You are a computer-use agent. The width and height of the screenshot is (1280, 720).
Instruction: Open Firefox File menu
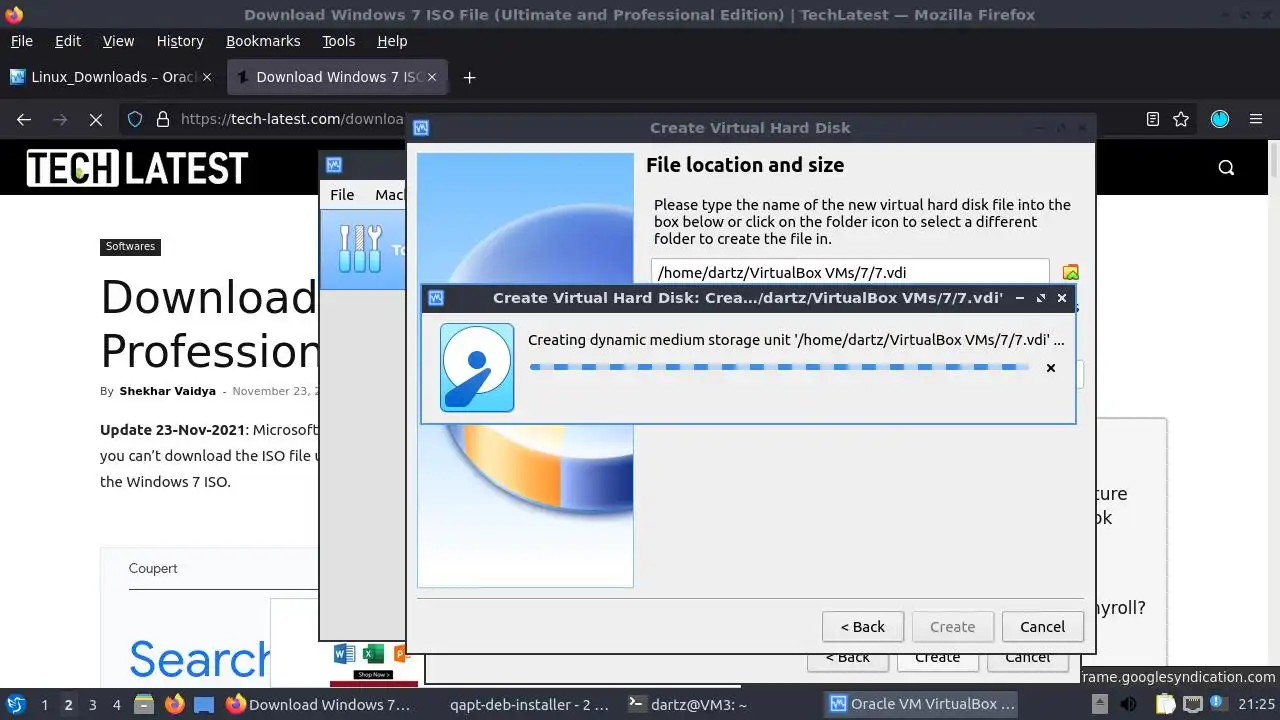(21, 41)
